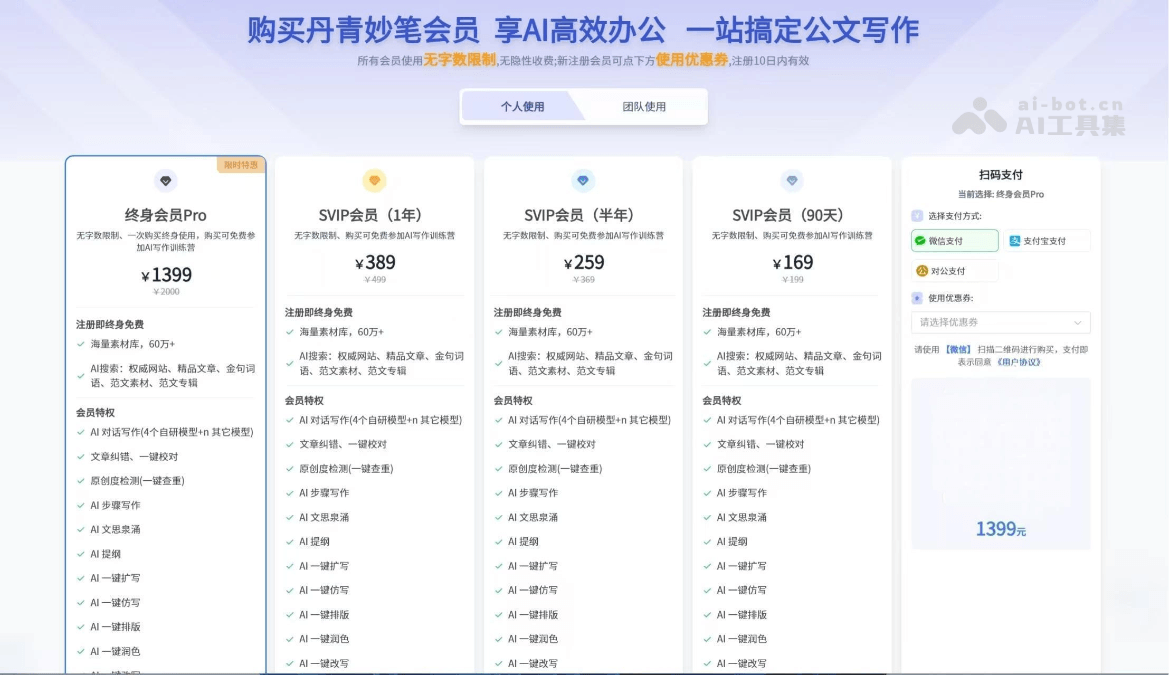Click the coupon icon beside 使用优惠券

(x=917, y=298)
